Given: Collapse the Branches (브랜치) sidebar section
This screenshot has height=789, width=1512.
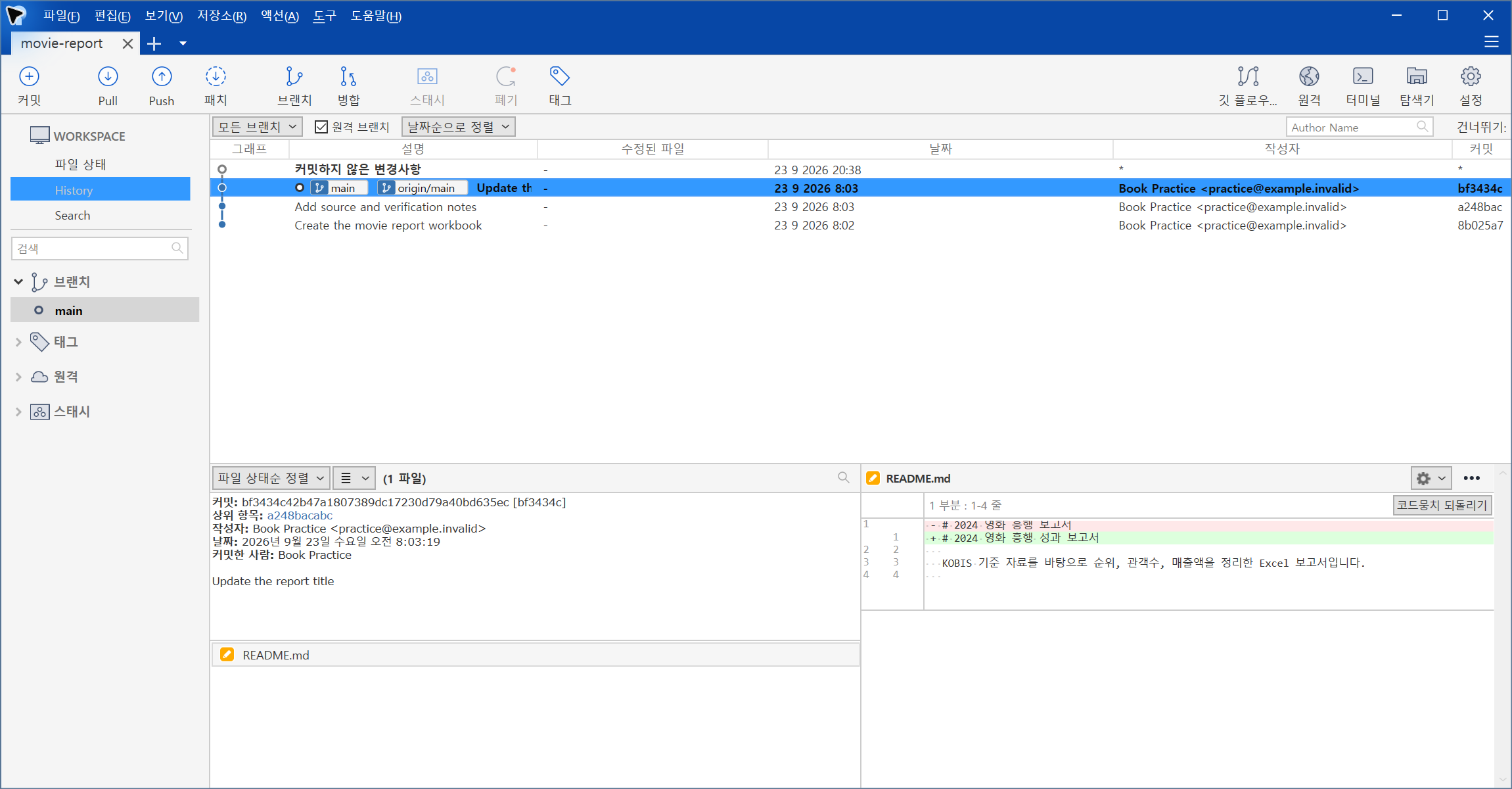Looking at the screenshot, I should 18,281.
